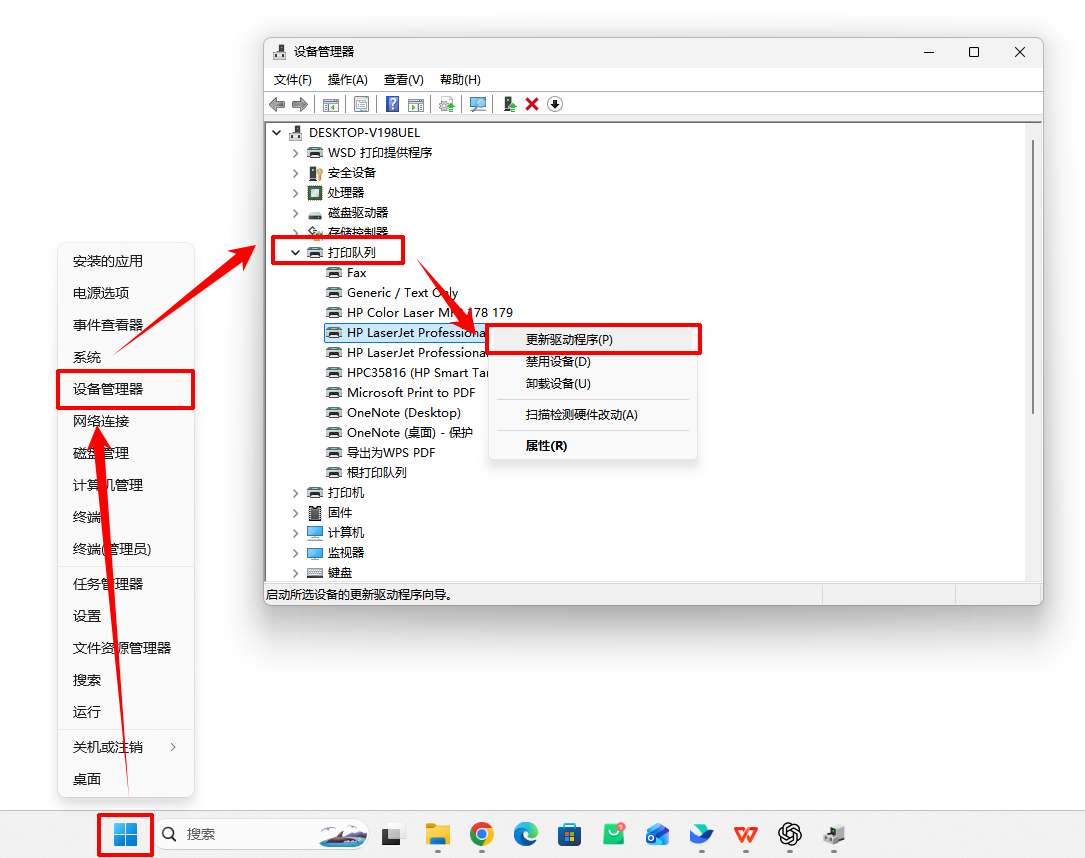
Task: Open 任务管理器 from the Start context menu
Action: click(125, 584)
